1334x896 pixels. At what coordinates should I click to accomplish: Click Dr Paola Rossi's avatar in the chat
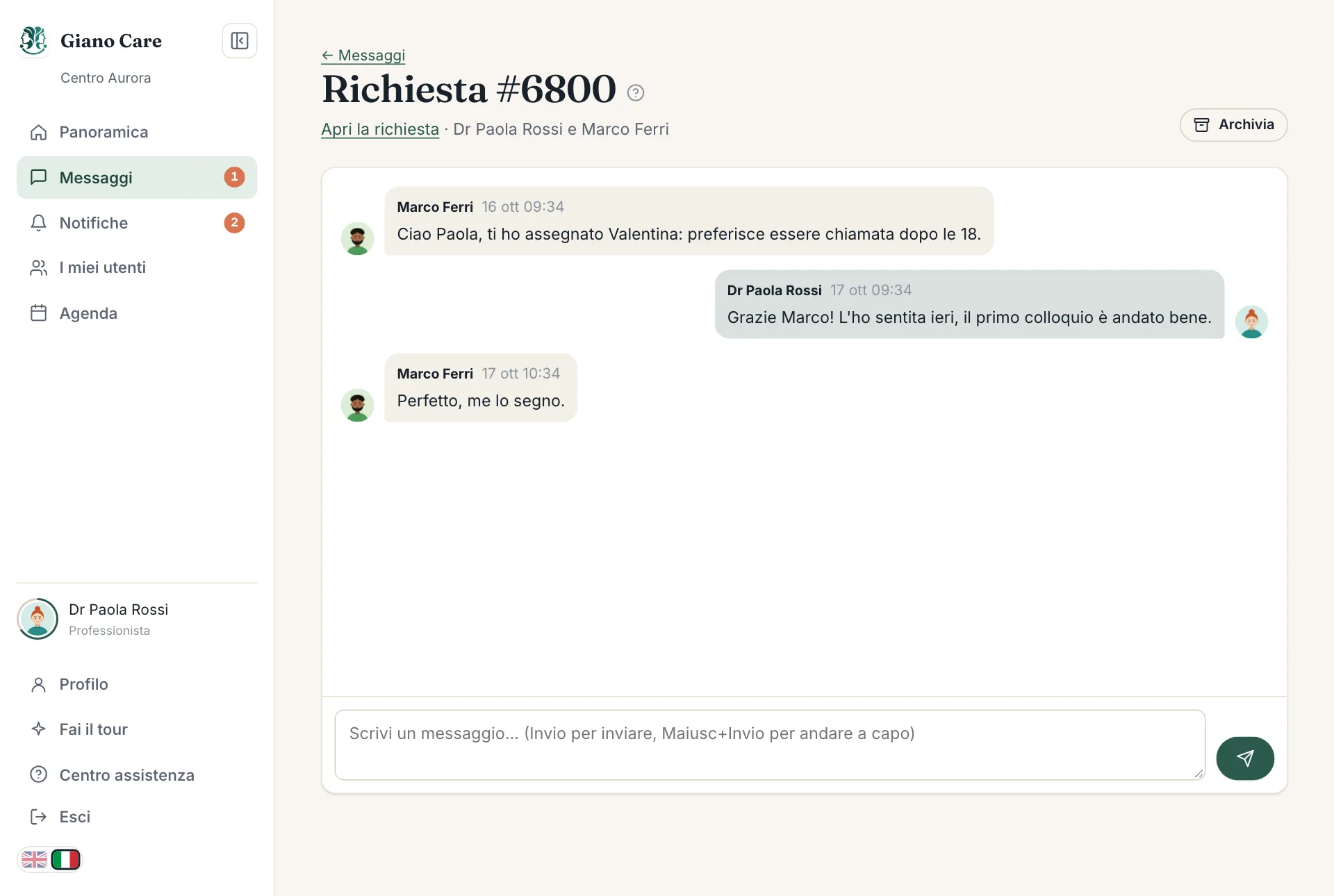[x=1251, y=322]
